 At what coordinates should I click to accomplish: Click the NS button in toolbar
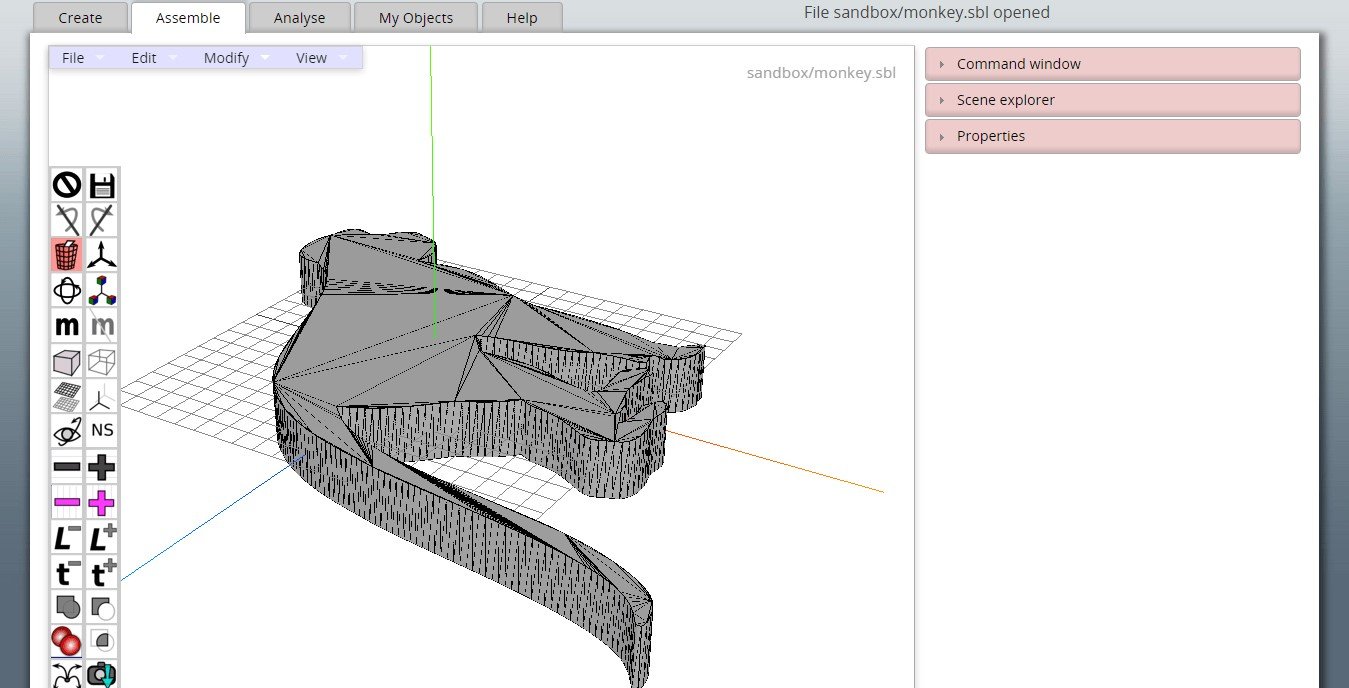[x=102, y=431]
